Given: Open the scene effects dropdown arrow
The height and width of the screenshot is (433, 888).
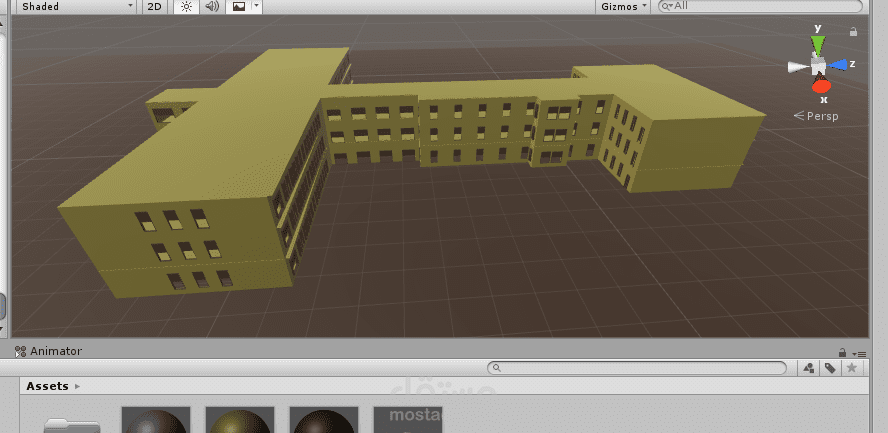Looking at the screenshot, I should coord(257,6).
